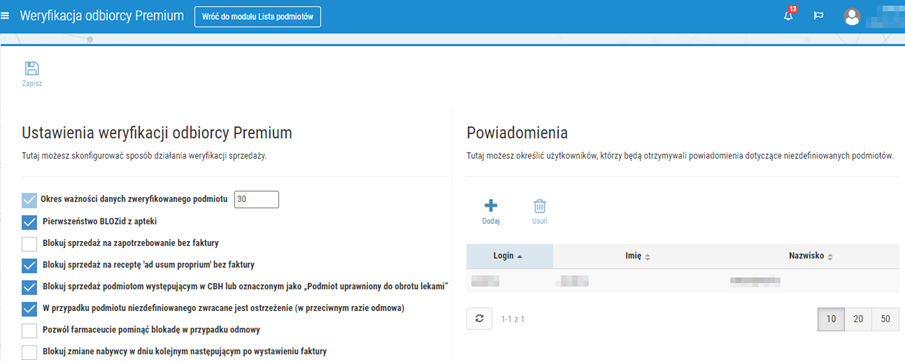Open the hamburger menu icon
This screenshot has height=362, width=905.
(5, 16)
